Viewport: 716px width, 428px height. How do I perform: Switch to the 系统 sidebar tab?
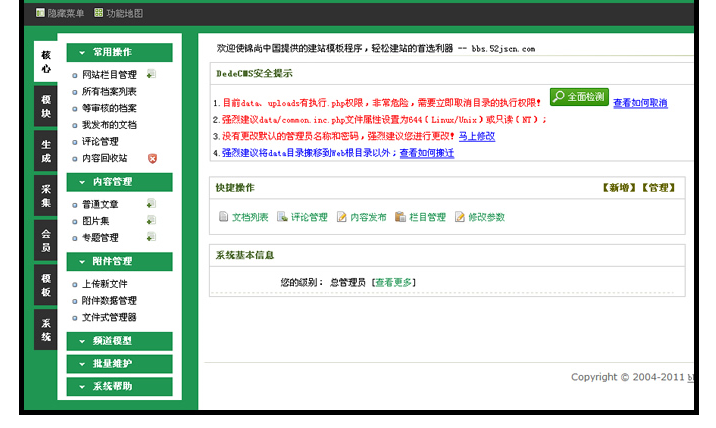[46, 330]
